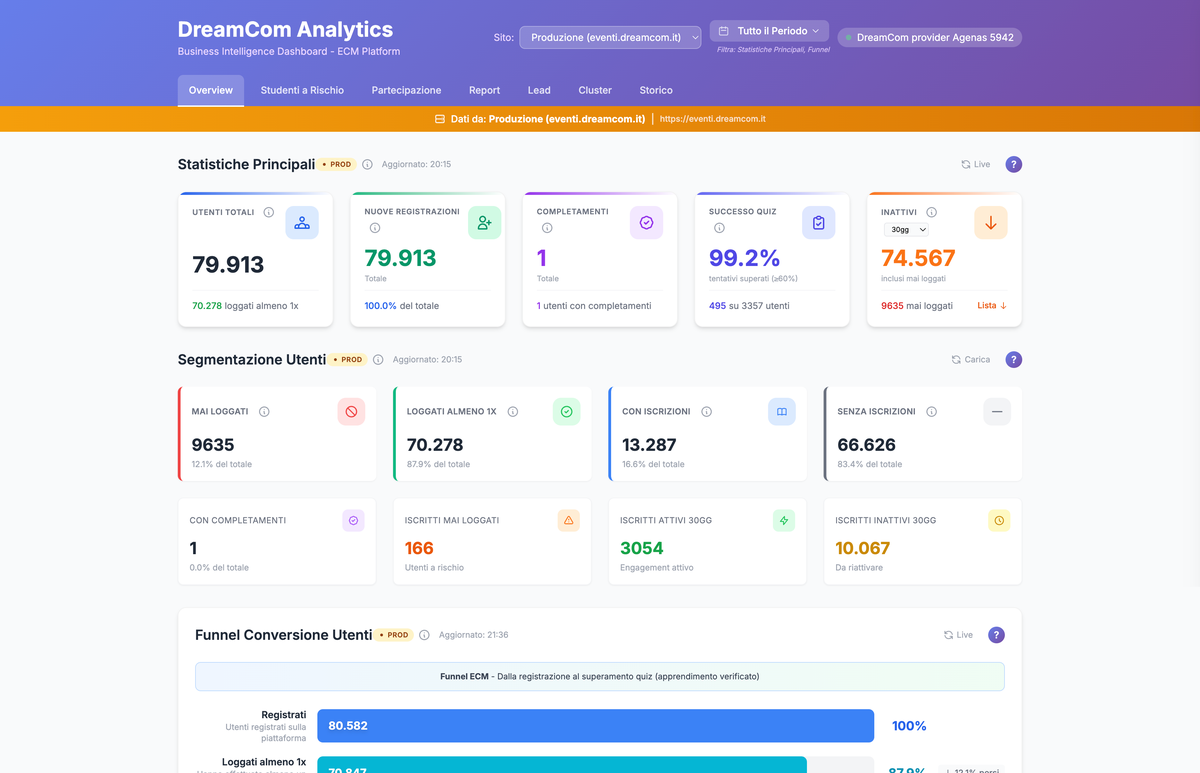Viewport: 1200px width, 773px height.
Task: Click the blue Registrati 100% progress bar
Action: coord(595,725)
